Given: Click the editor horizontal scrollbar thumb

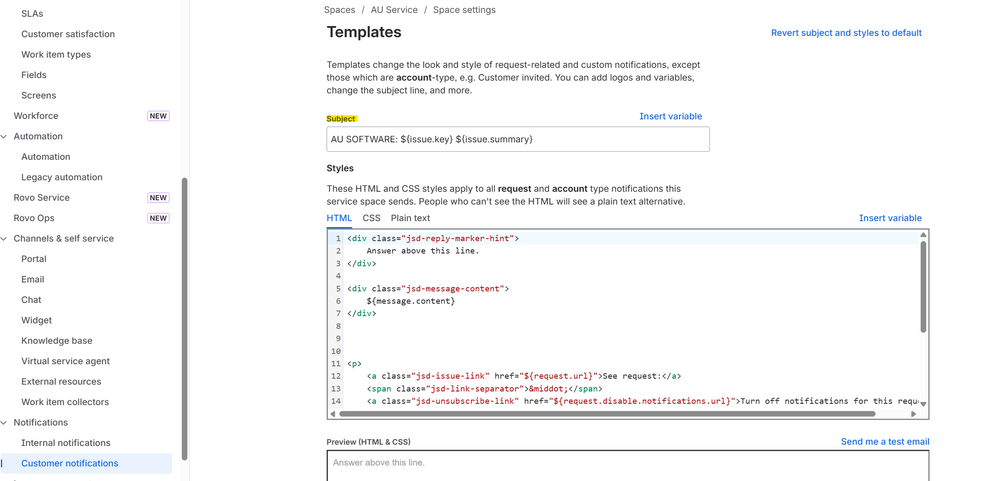Looking at the screenshot, I should pyautogui.click(x=607, y=413).
